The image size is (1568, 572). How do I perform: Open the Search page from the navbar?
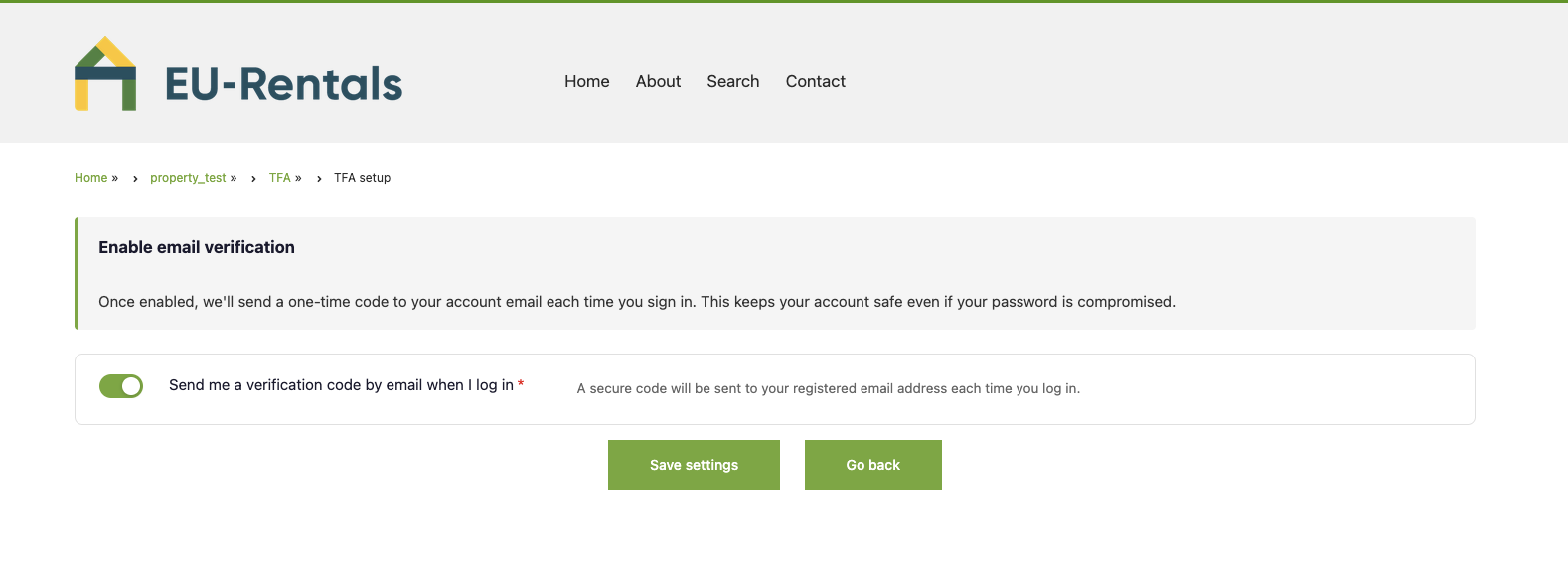point(733,81)
